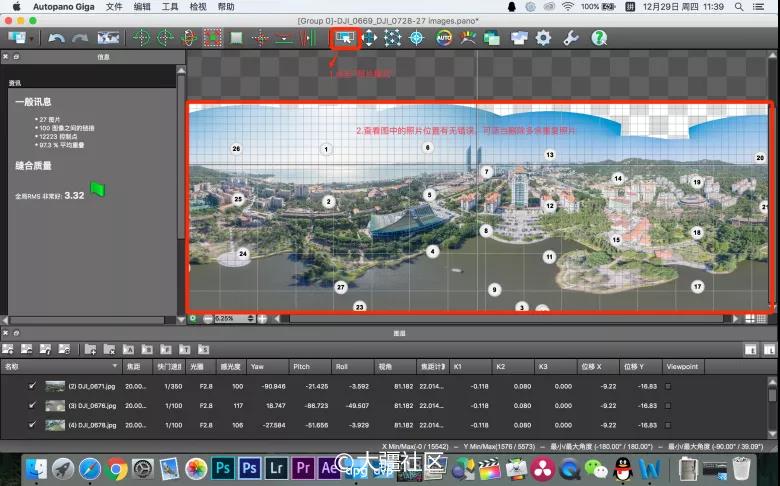This screenshot has height=486, width=780.
Task: Open the zoom percentage 0.25% field
Action: (x=233, y=318)
